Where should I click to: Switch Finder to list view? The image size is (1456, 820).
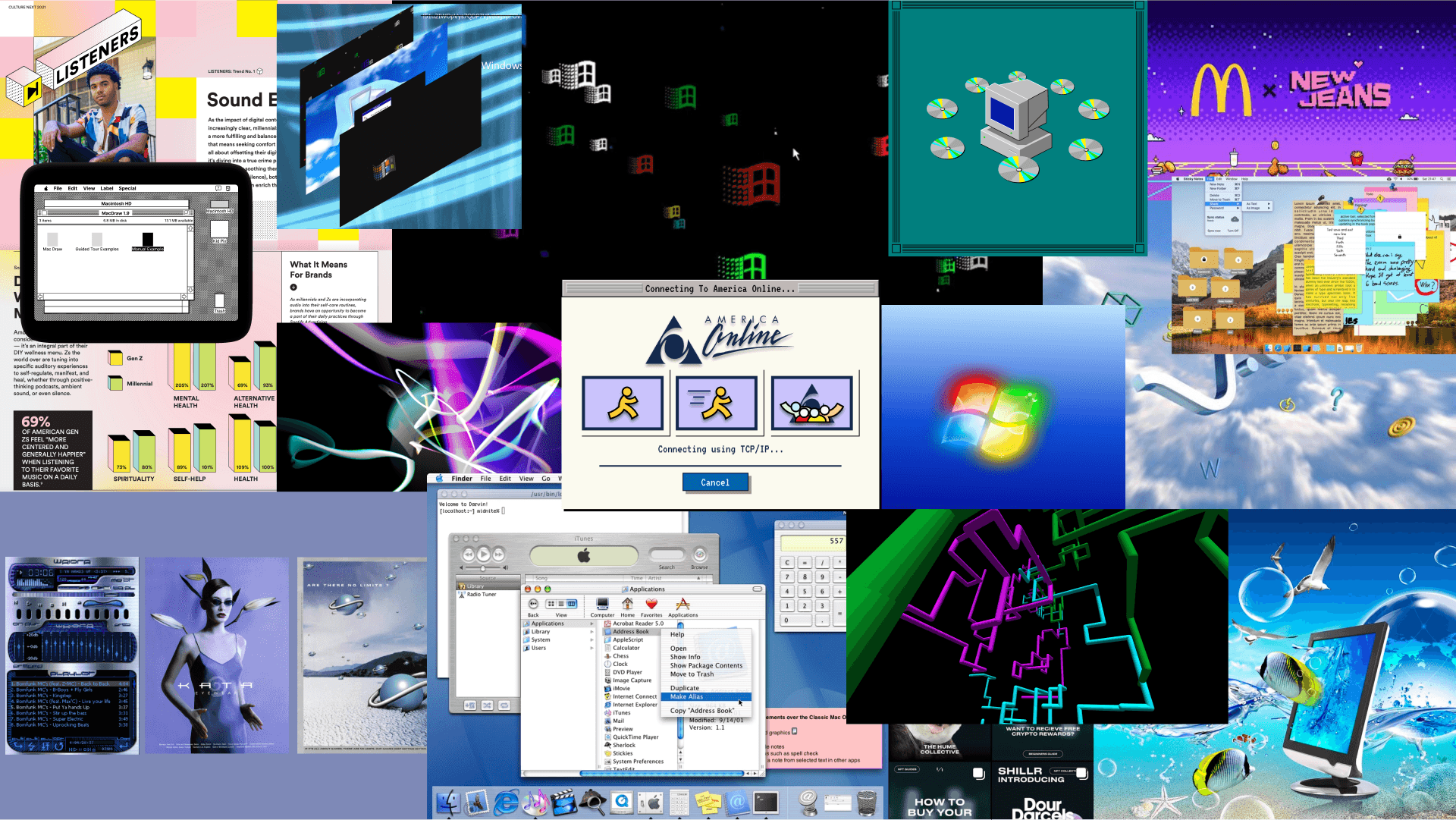pos(561,604)
